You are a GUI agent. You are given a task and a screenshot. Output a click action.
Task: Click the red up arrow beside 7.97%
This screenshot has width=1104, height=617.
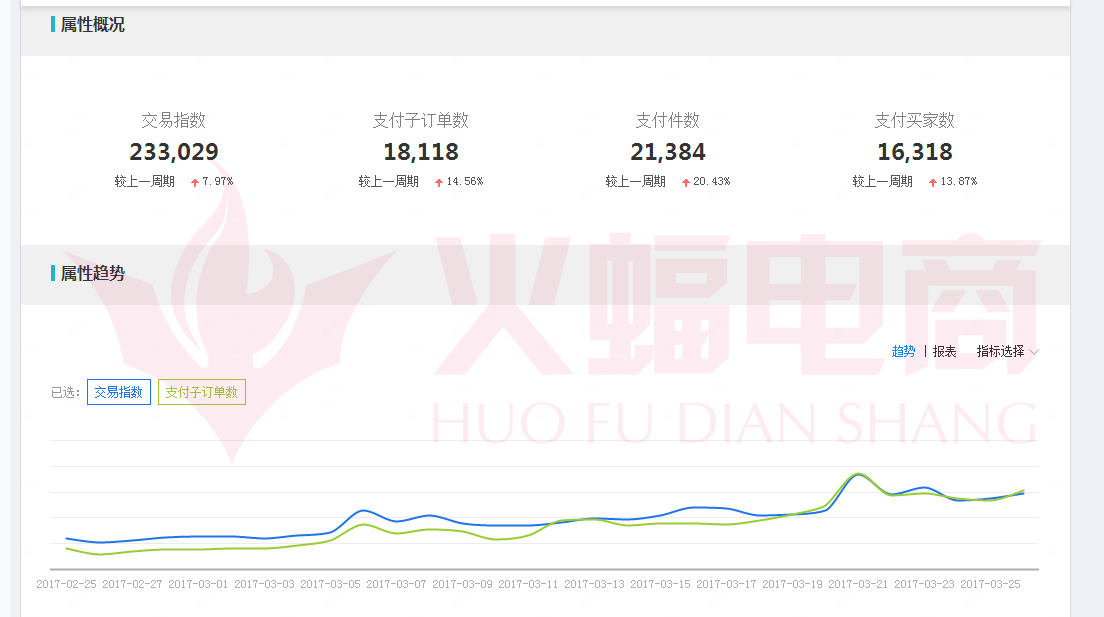click(x=195, y=182)
